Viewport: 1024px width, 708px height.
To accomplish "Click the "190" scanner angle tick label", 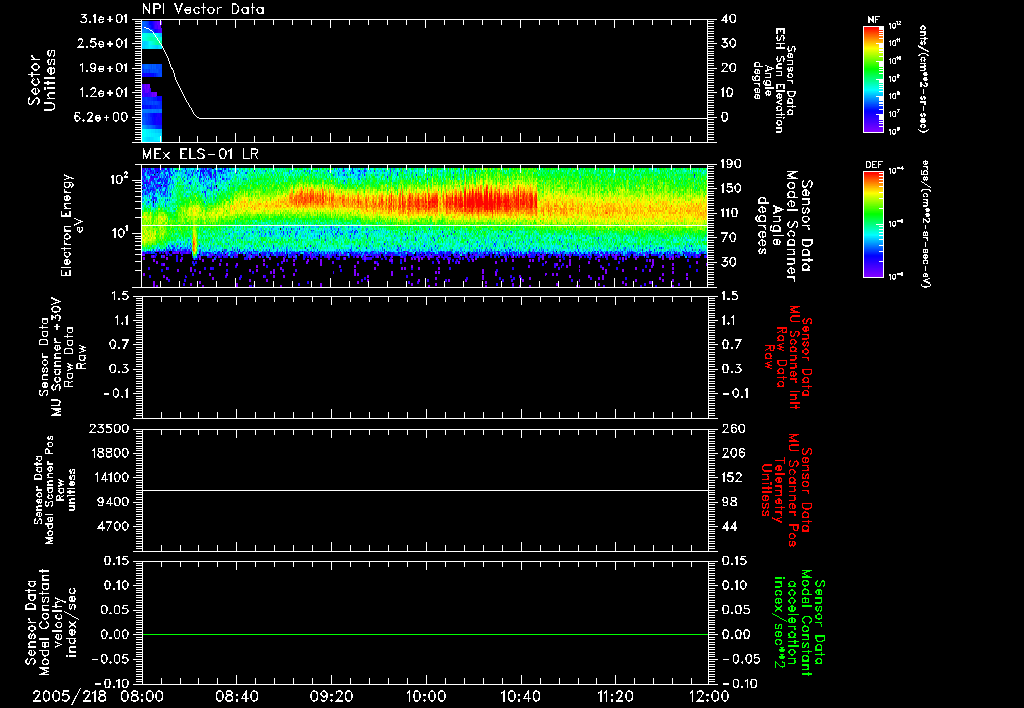I will point(731,164).
